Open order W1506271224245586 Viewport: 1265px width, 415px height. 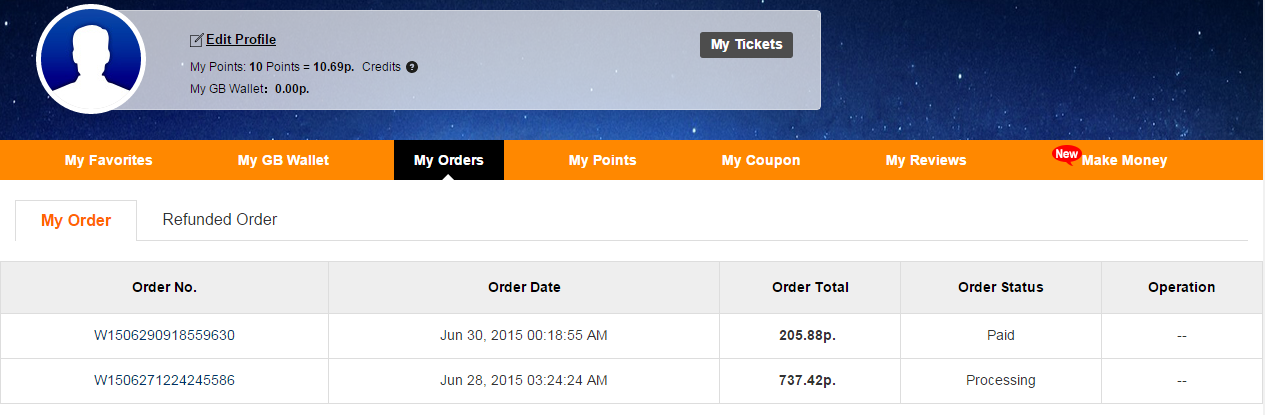tap(164, 381)
